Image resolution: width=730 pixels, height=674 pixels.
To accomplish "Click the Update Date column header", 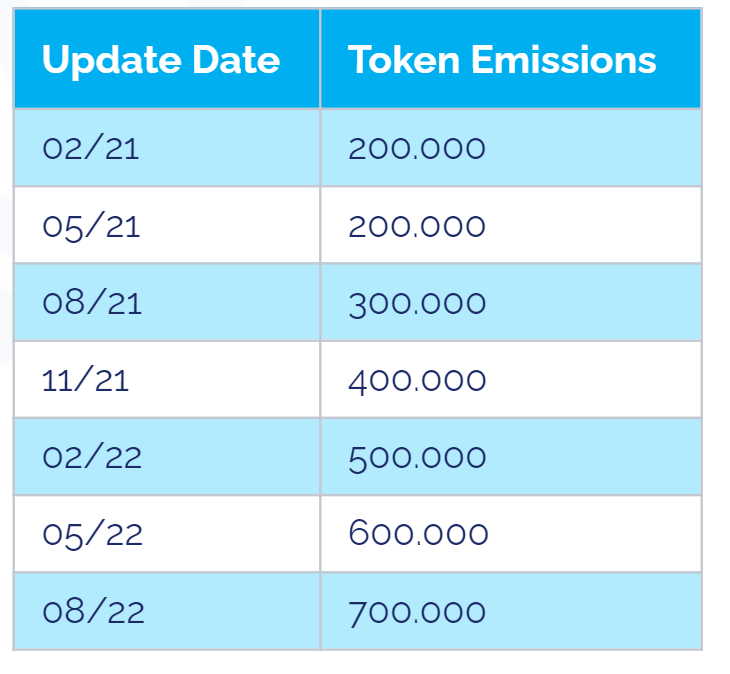I will (x=167, y=59).
